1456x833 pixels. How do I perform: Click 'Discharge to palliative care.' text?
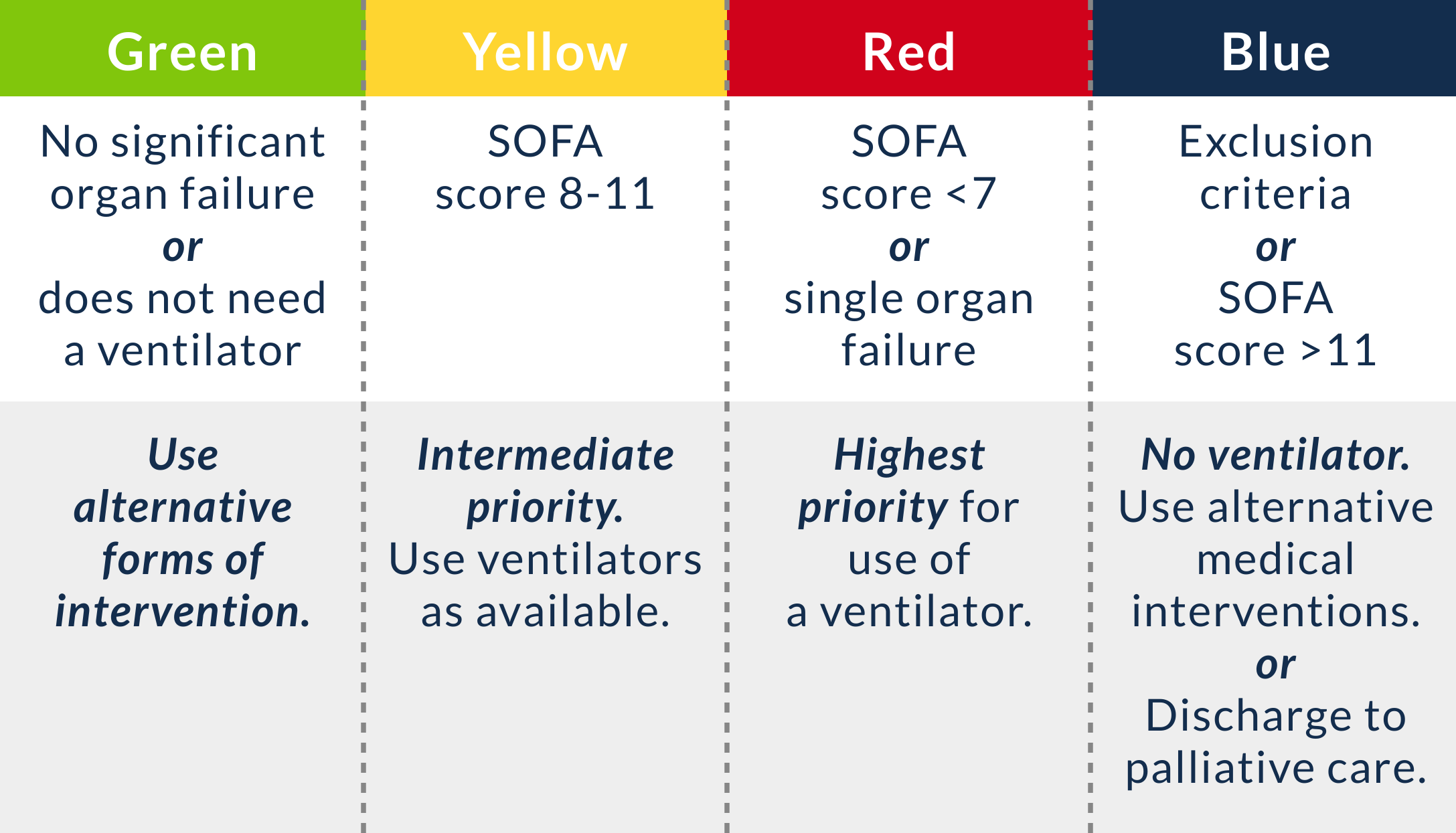coord(1275,741)
